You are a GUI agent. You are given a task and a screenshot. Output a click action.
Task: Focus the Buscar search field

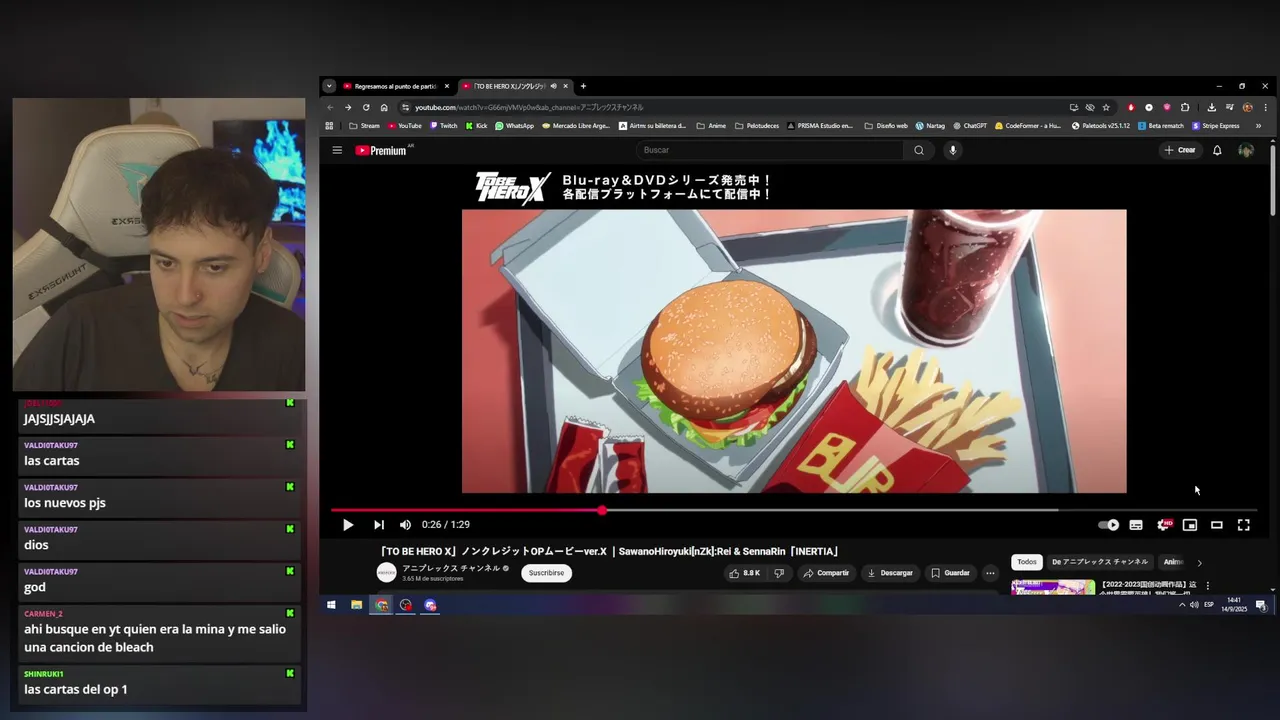pyautogui.click(x=770, y=150)
